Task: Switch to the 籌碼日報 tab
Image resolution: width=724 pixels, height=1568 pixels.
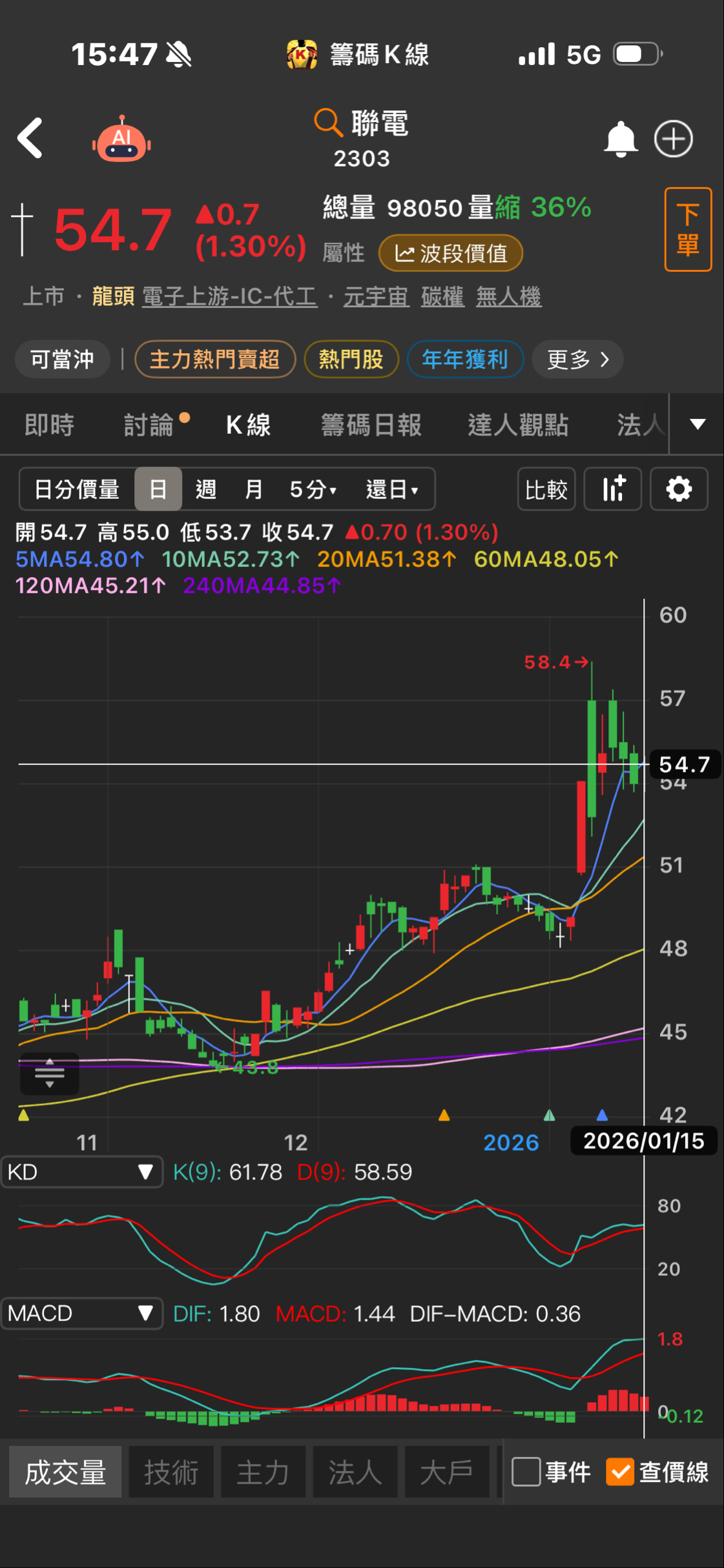Action: pos(371,425)
